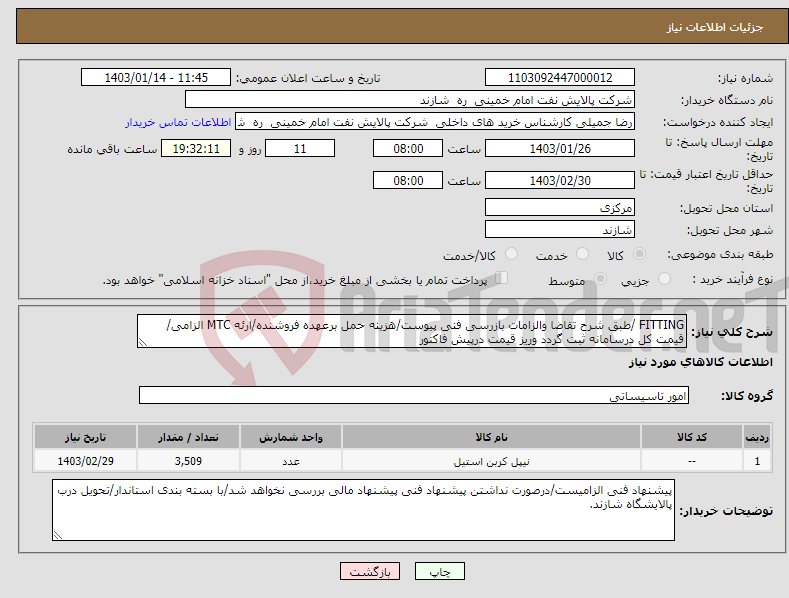
Task: Click the price validity time 08:00 field
Action: [408, 180]
